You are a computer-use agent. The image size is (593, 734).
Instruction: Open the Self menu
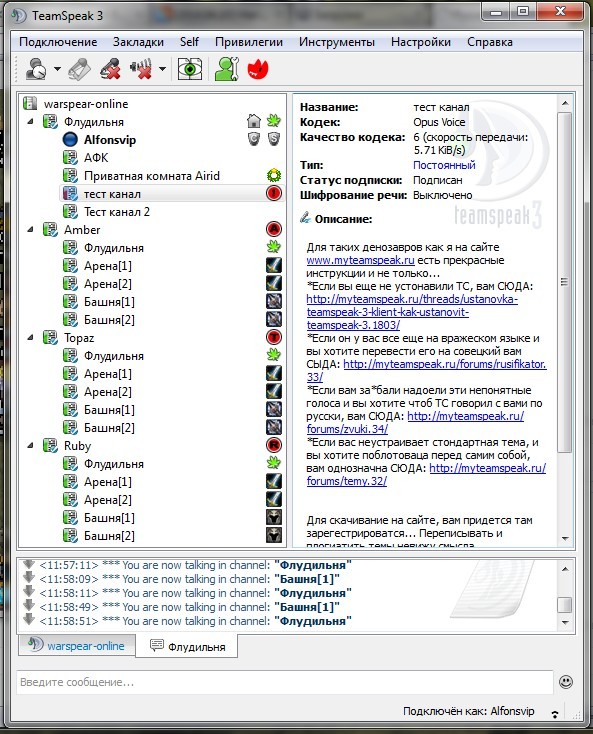[189, 42]
